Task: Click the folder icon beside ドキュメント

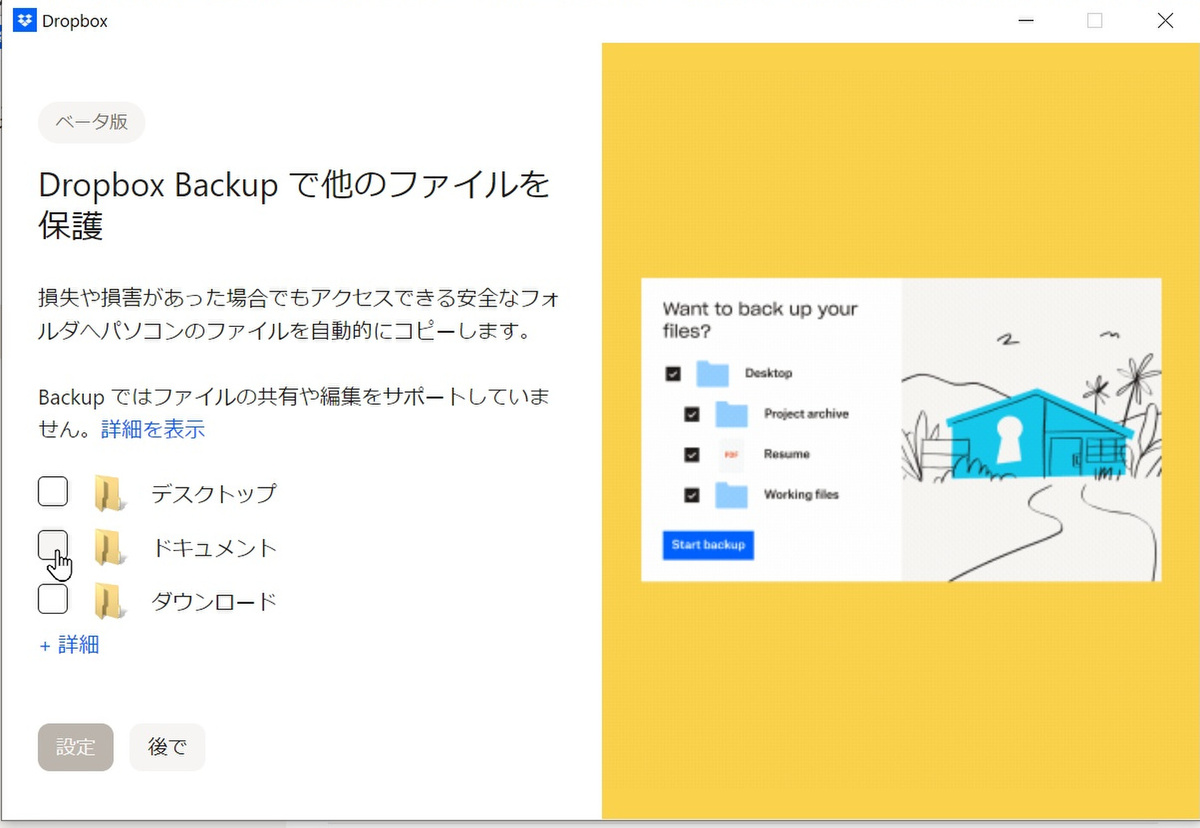Action: pos(108,546)
